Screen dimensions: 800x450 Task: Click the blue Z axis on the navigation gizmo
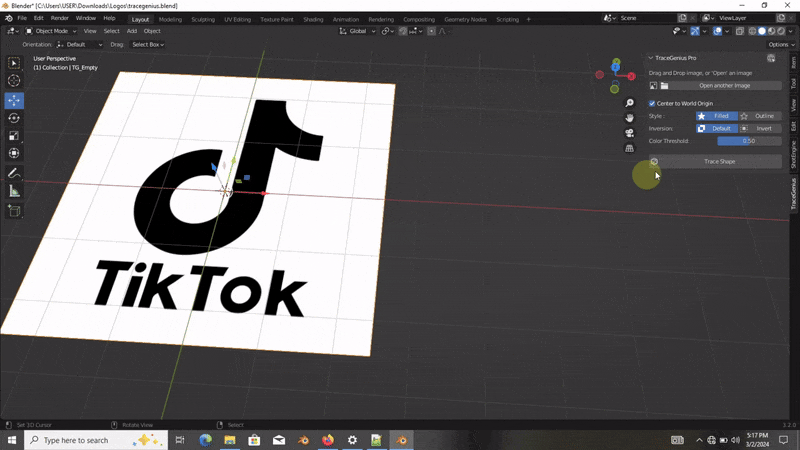click(615, 67)
